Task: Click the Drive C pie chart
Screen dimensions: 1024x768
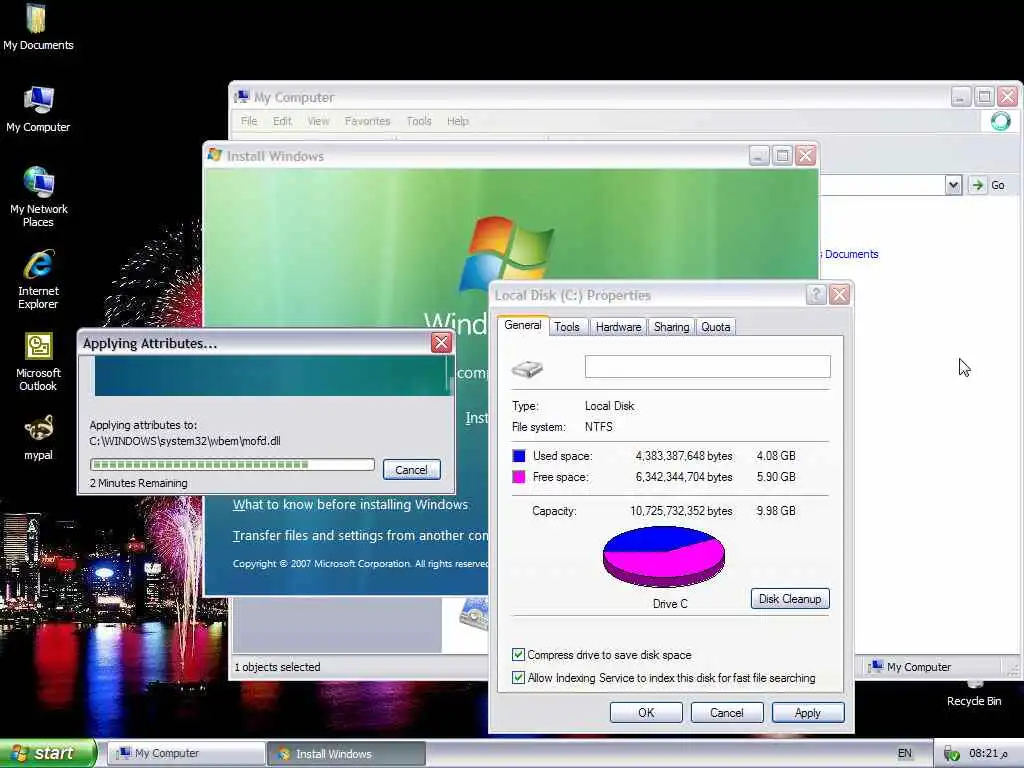Action: pos(664,556)
